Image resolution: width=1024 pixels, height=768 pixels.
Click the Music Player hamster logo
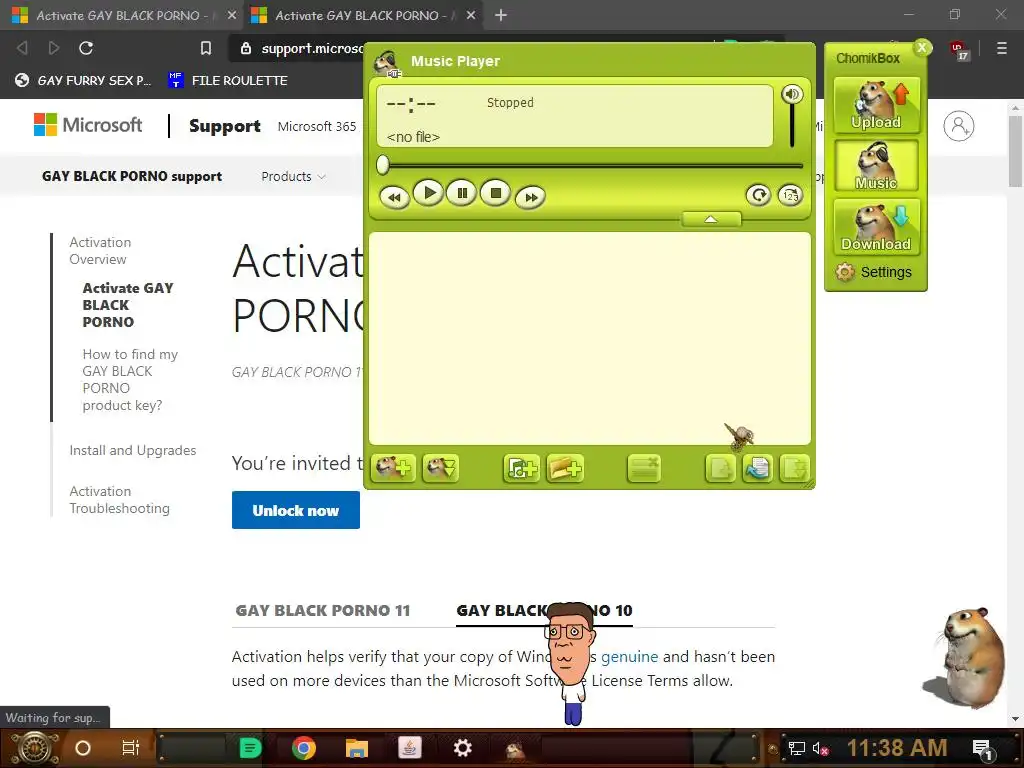pos(387,63)
